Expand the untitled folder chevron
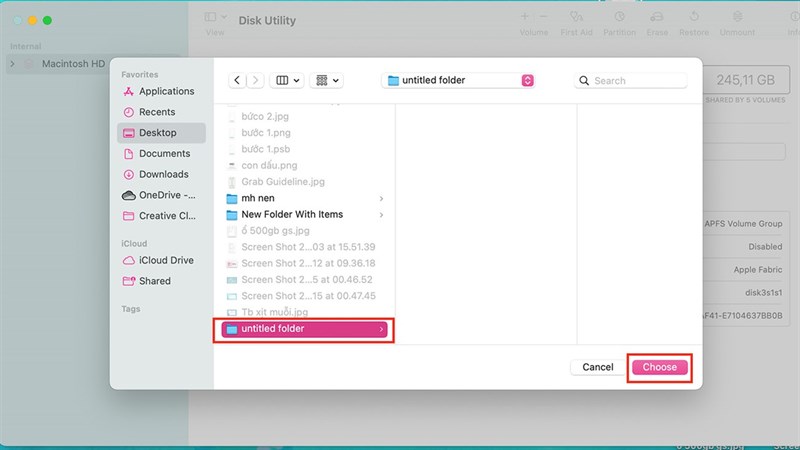Image resolution: width=800 pixels, height=450 pixels. [381, 329]
